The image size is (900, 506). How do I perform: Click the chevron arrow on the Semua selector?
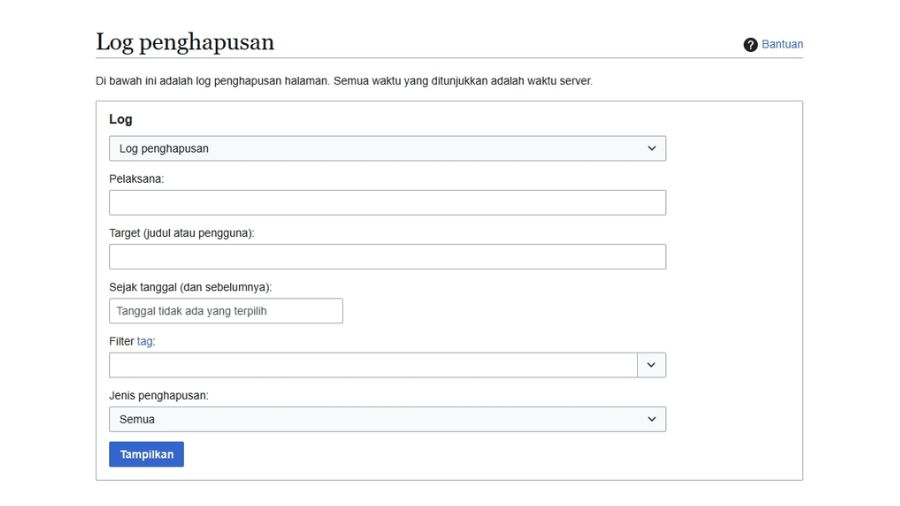pyautogui.click(x=651, y=419)
